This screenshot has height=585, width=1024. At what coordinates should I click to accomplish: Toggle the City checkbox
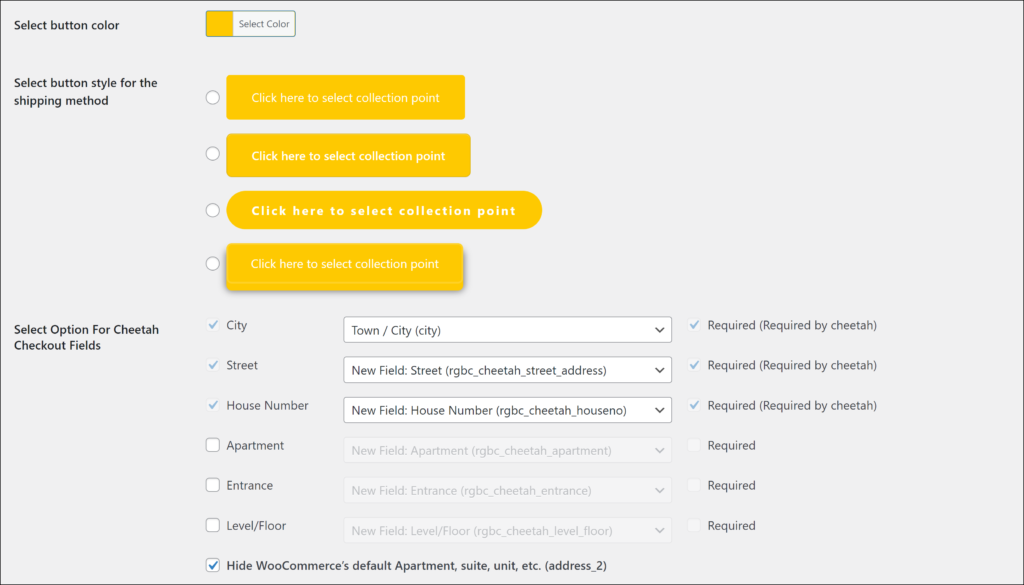[212, 325]
